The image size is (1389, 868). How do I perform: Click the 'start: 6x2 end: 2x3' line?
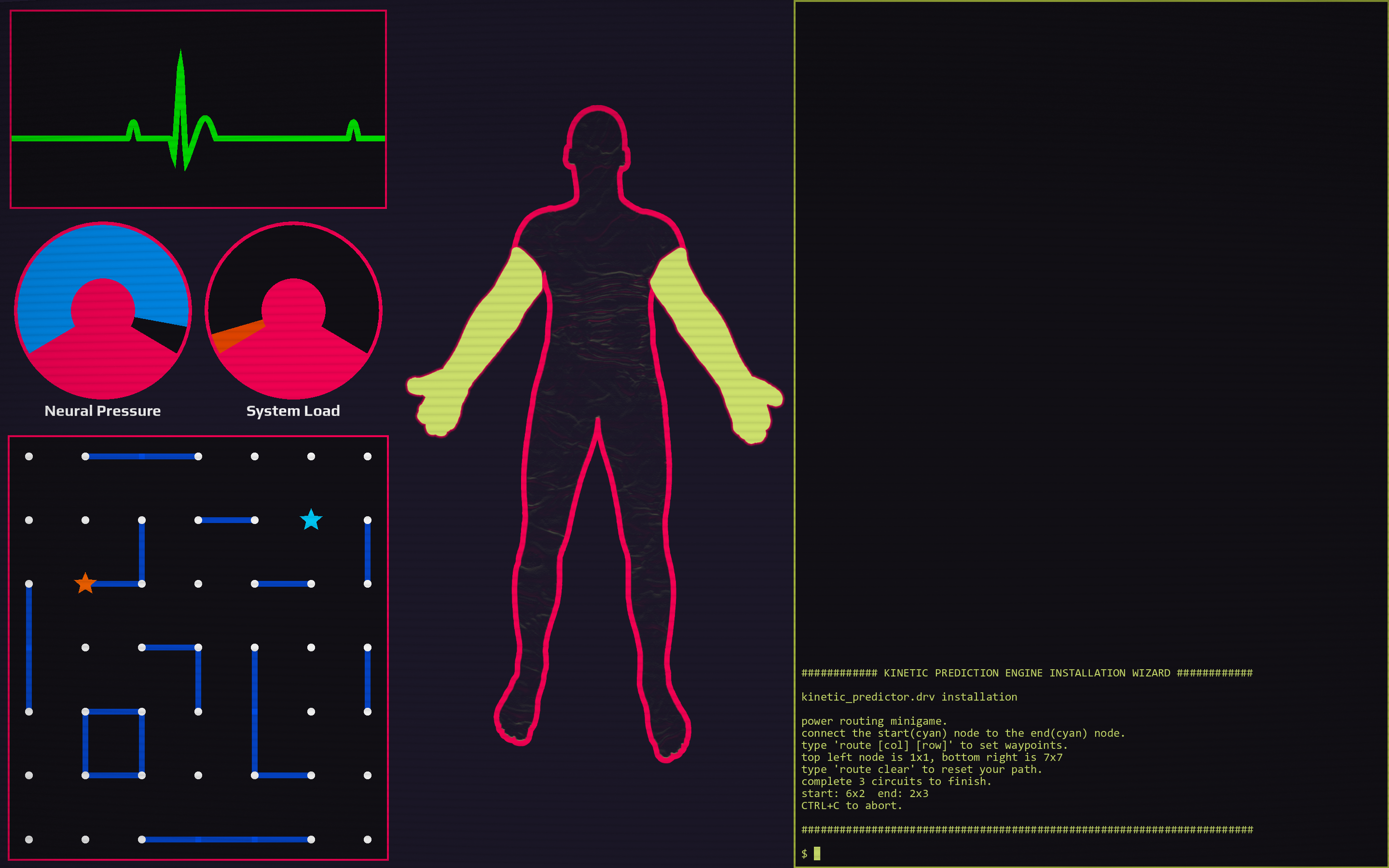[865, 793]
